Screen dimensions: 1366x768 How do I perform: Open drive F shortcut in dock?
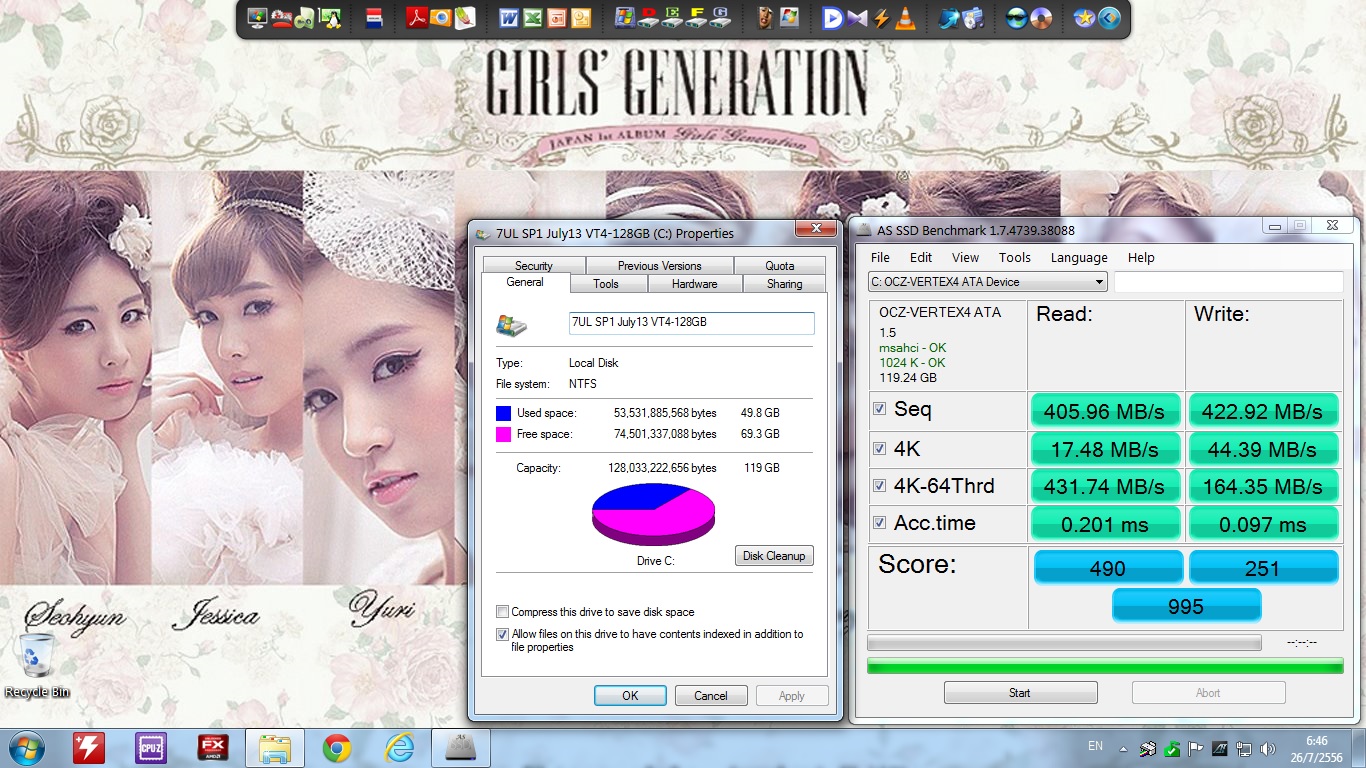click(697, 17)
